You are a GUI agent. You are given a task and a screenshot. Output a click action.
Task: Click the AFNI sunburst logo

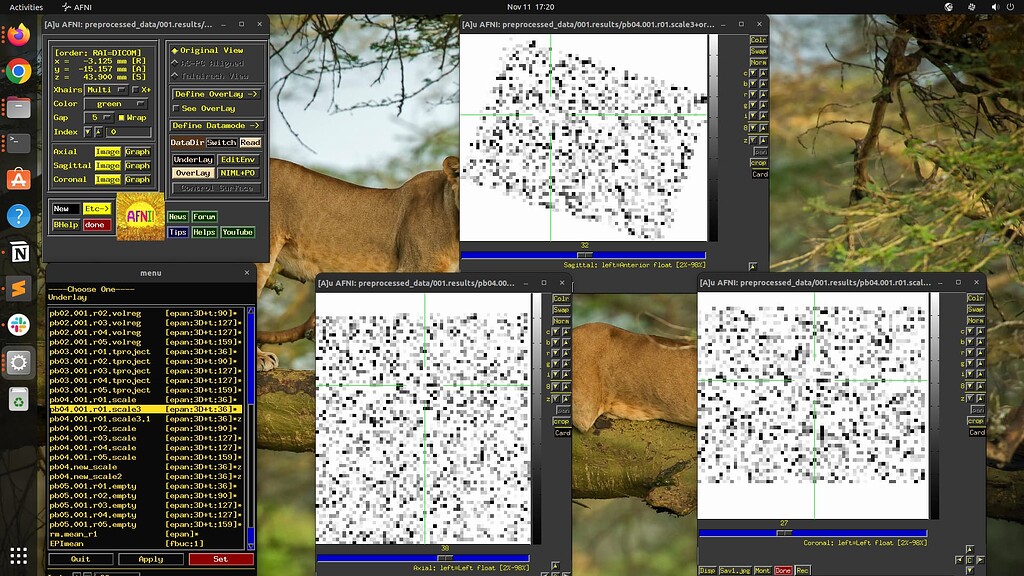click(140, 216)
